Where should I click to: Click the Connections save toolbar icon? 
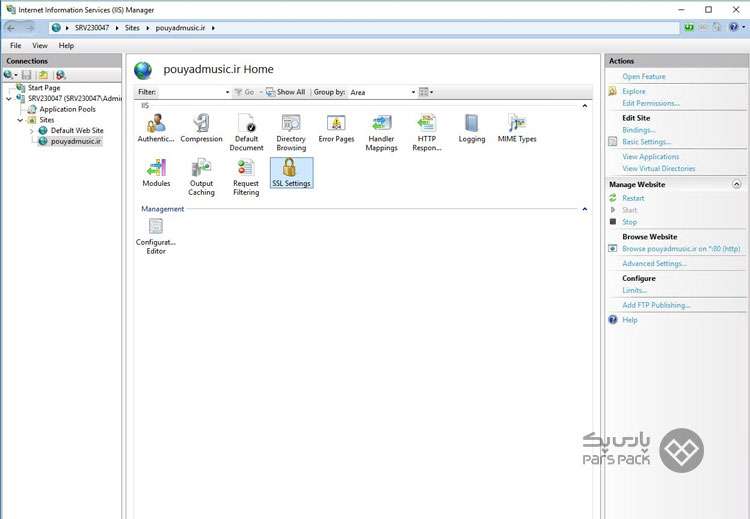coord(27,75)
